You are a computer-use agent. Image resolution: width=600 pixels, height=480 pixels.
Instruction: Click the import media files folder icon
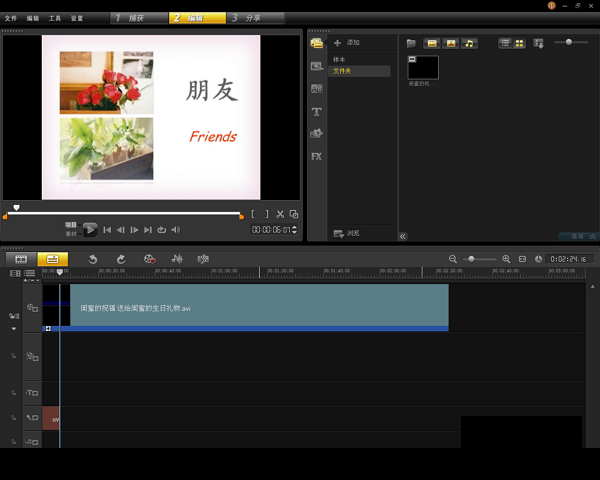[411, 43]
